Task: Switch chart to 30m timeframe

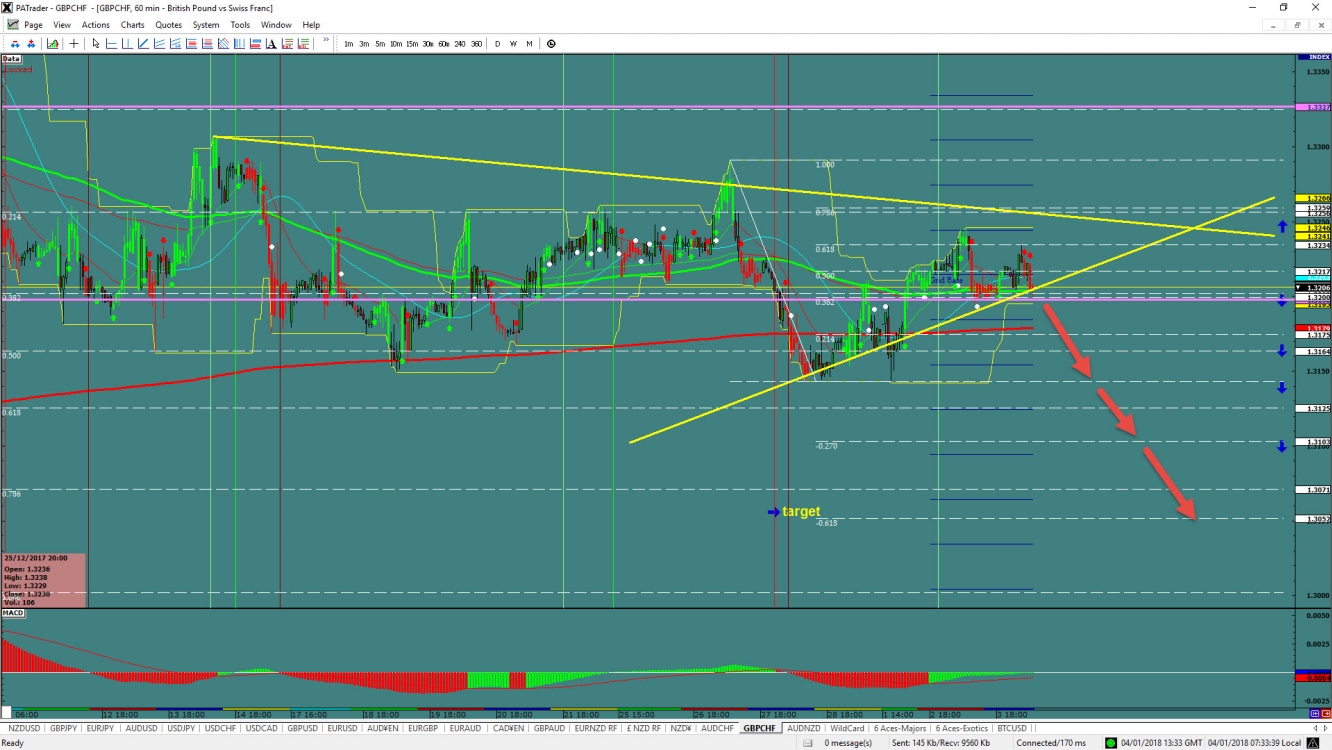Action: click(x=428, y=43)
